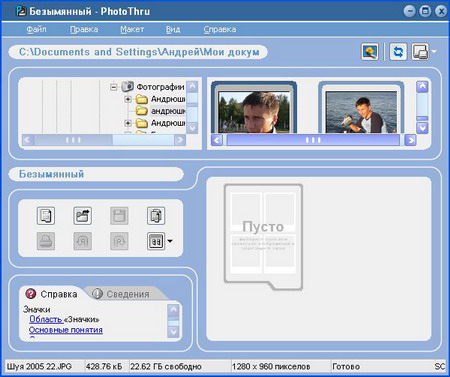Click up arrow of thumbnail vertical scrollbar

[422, 87]
